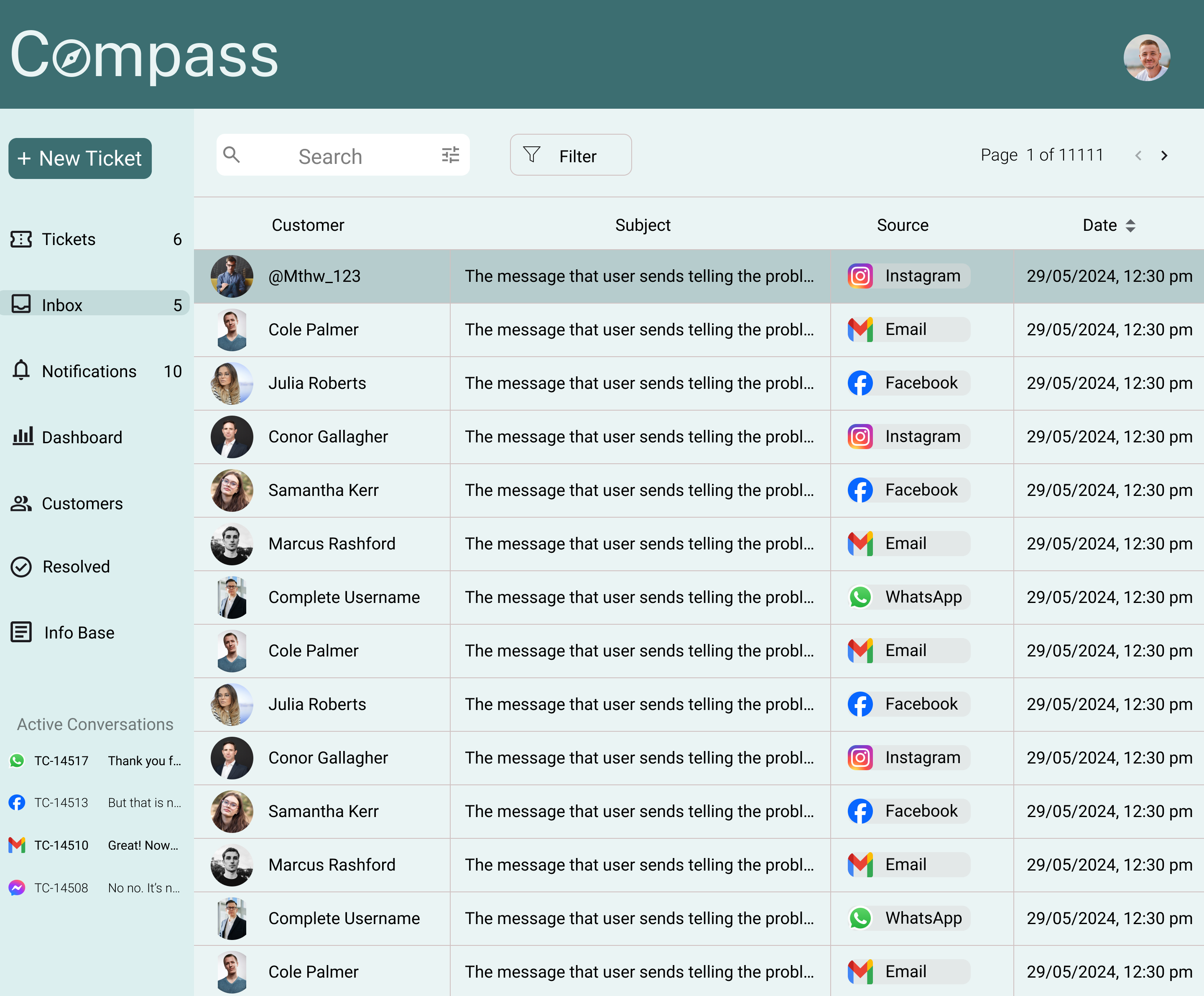Open the user profile avatar
This screenshot has width=1204, height=996.
point(1145,56)
